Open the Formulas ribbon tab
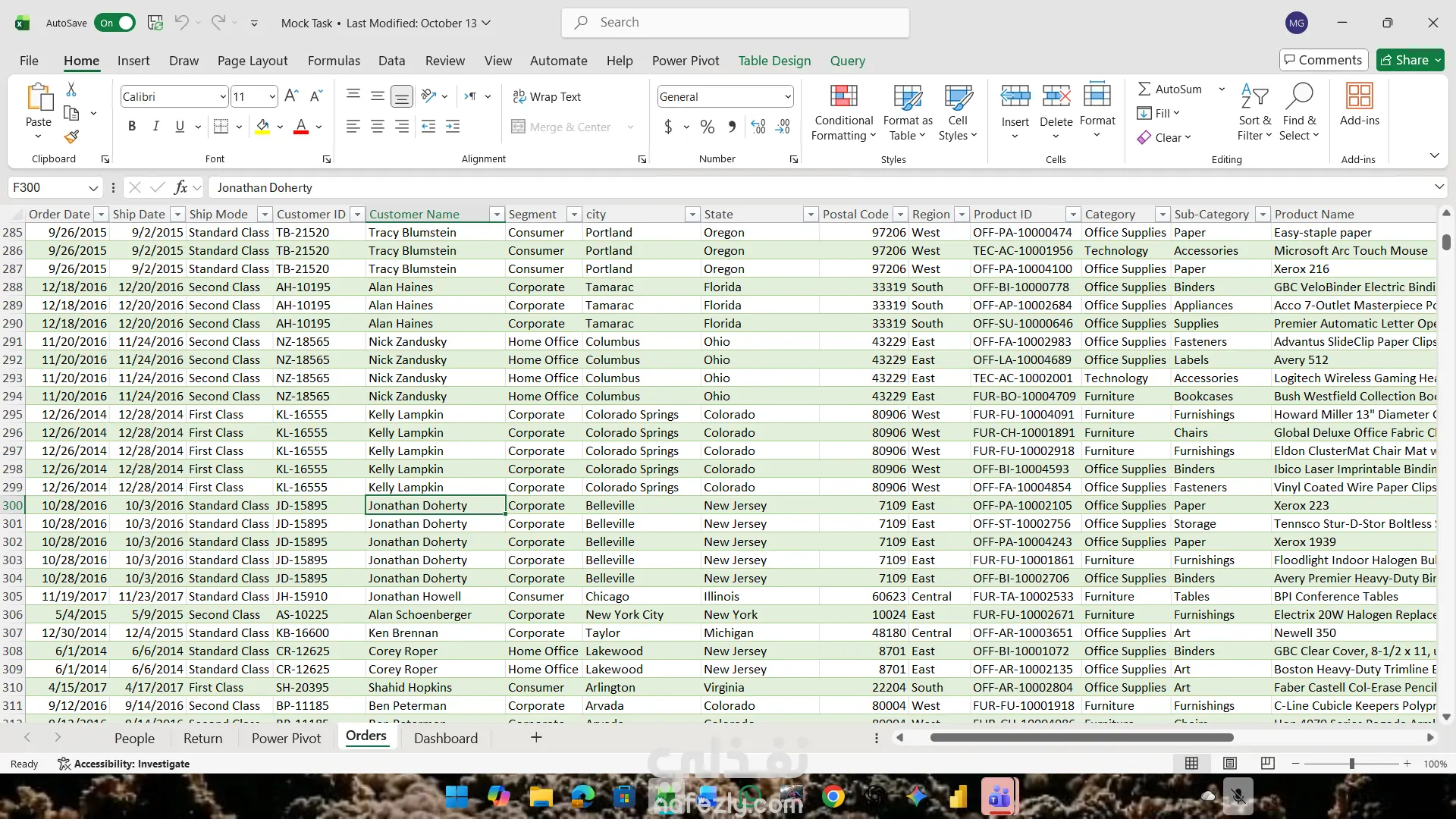This screenshot has width=1456, height=819. tap(334, 61)
